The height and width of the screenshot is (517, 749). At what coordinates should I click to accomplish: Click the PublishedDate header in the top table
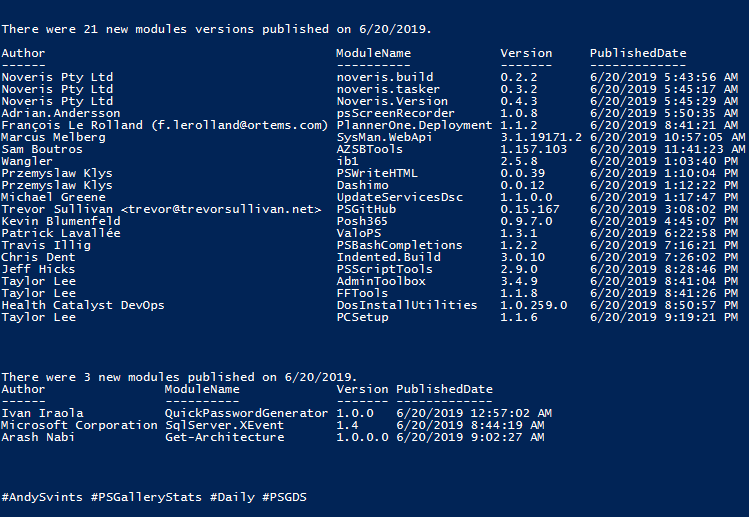pos(638,54)
